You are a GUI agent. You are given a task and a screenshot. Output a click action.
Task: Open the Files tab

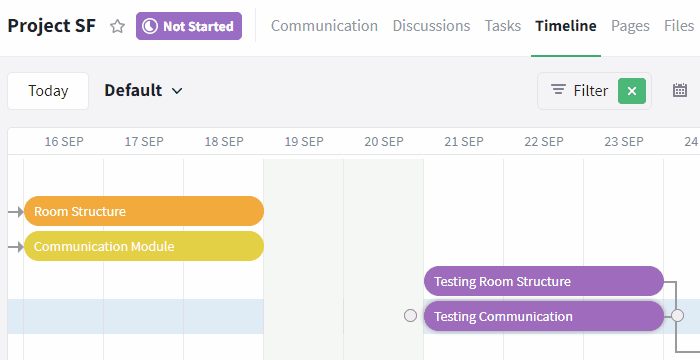click(679, 26)
